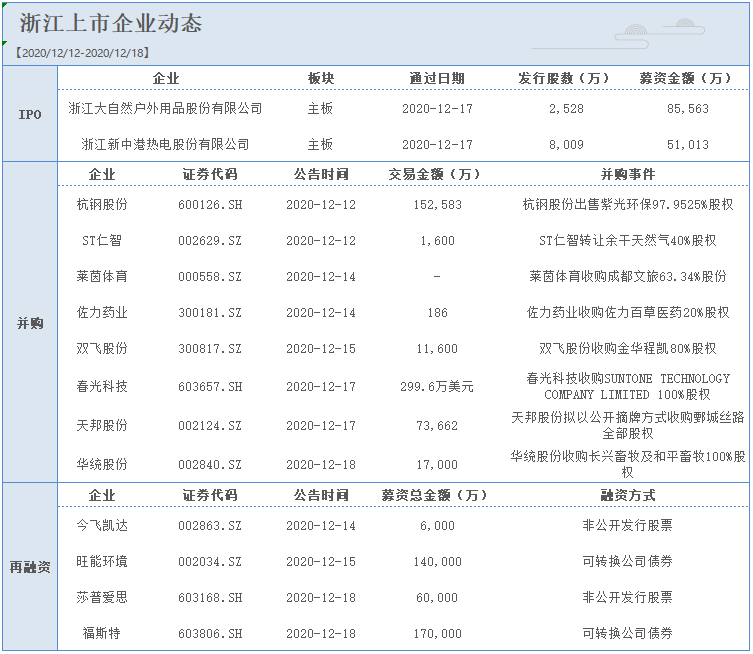Click the 板块 column header
The width and height of the screenshot is (753, 654).
[x=320, y=78]
